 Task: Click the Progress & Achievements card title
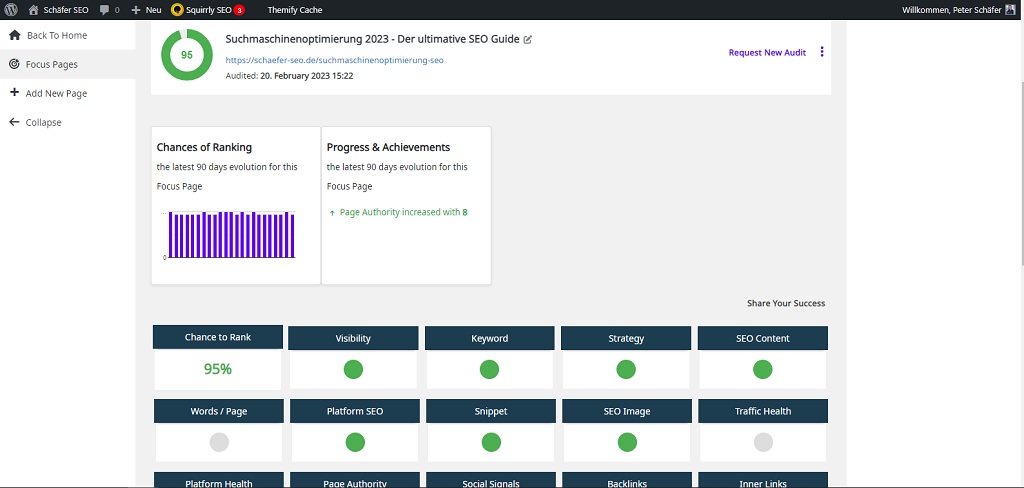tap(388, 147)
